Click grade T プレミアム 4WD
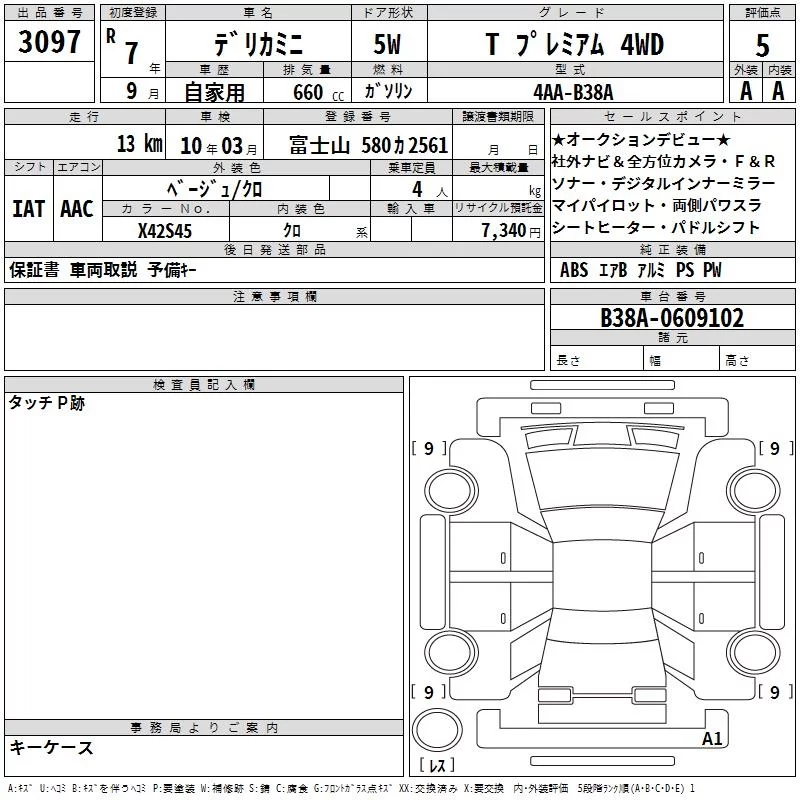The image size is (800, 800). tap(574, 44)
